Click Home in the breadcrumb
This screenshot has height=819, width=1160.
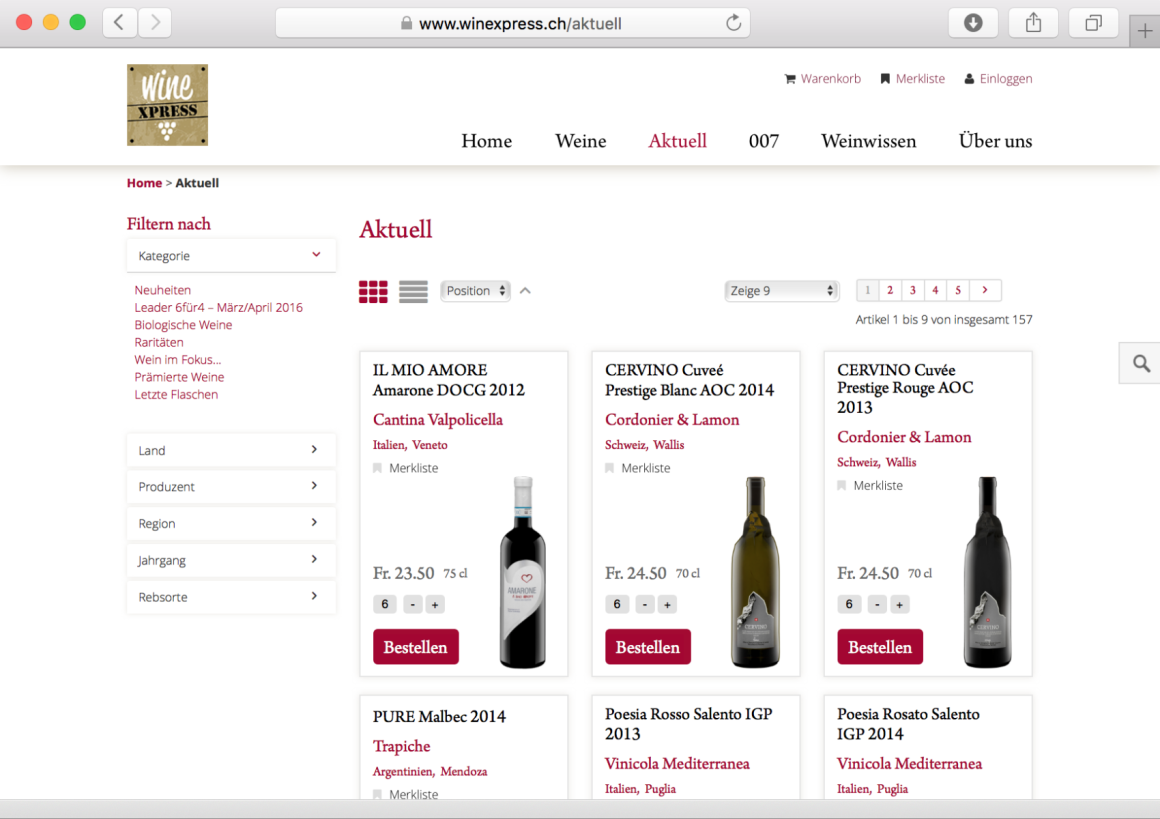point(144,183)
